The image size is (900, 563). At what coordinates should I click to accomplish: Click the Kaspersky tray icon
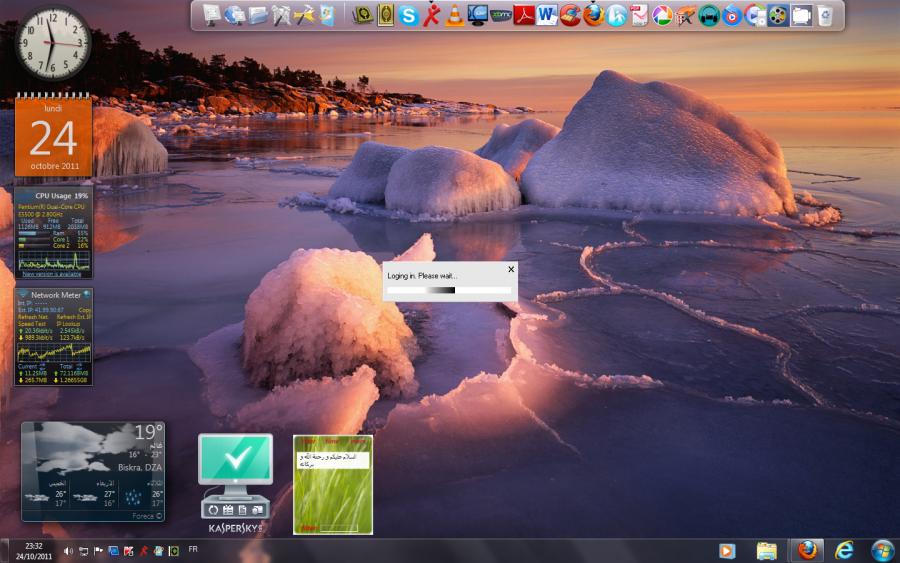pyautogui.click(x=129, y=551)
